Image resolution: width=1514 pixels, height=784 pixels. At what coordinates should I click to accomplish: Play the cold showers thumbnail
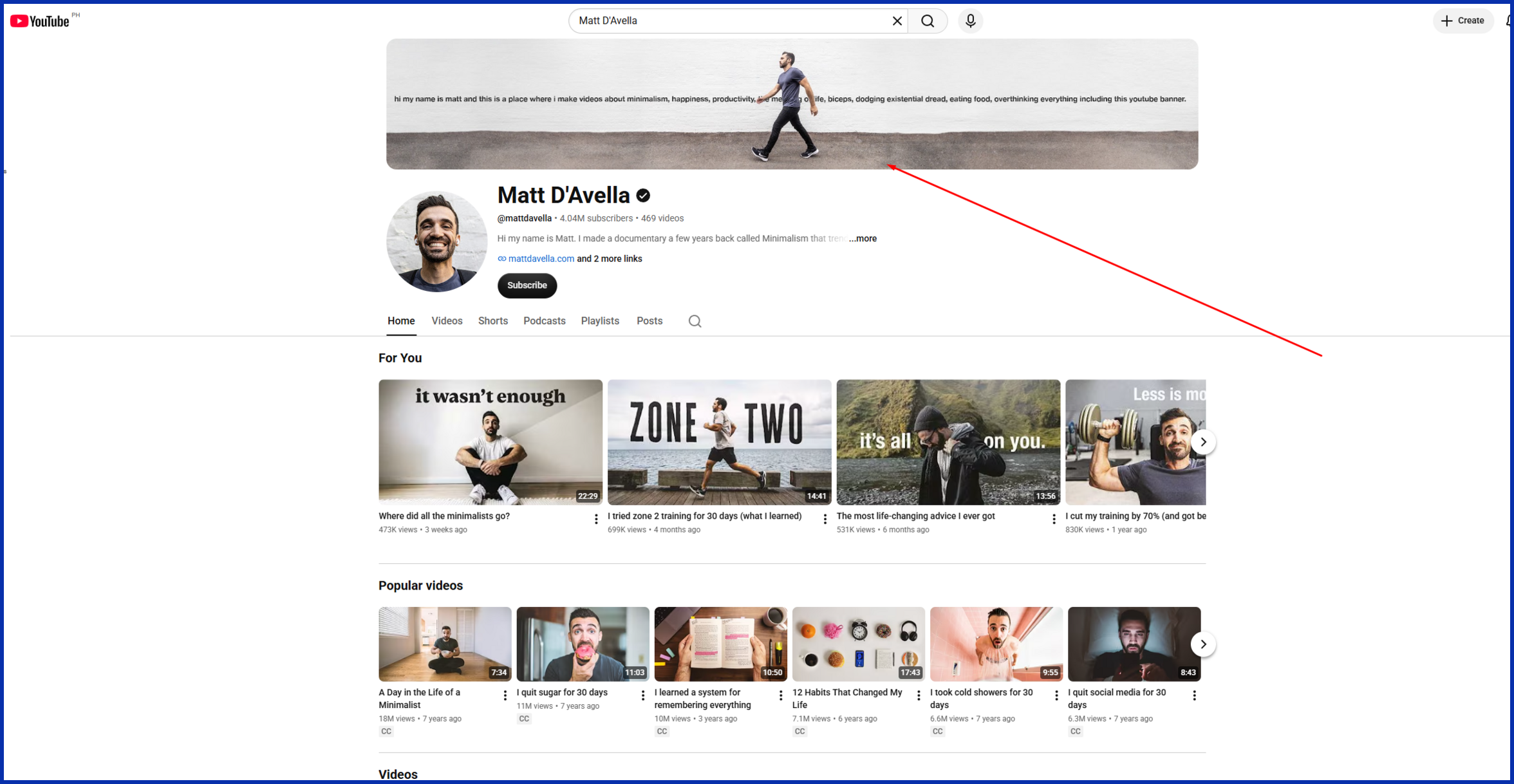click(x=996, y=644)
